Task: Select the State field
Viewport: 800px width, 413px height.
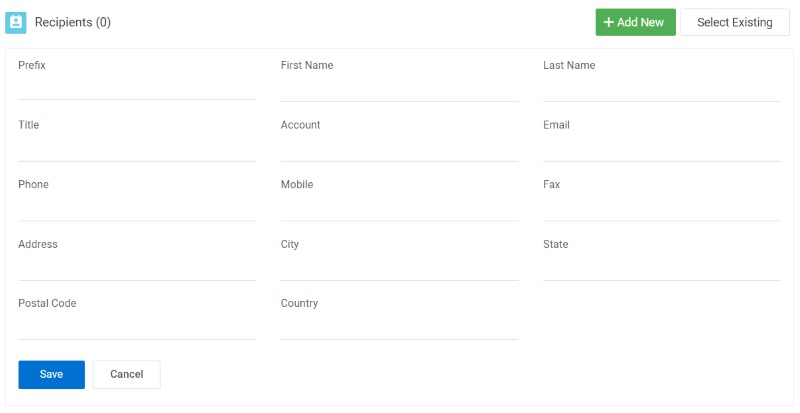Action: pos(662,268)
